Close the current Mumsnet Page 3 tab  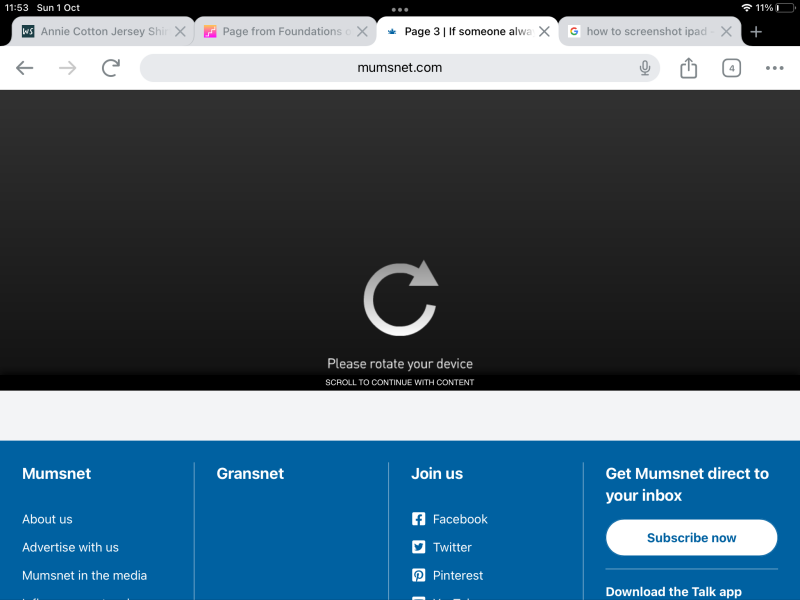click(x=544, y=31)
